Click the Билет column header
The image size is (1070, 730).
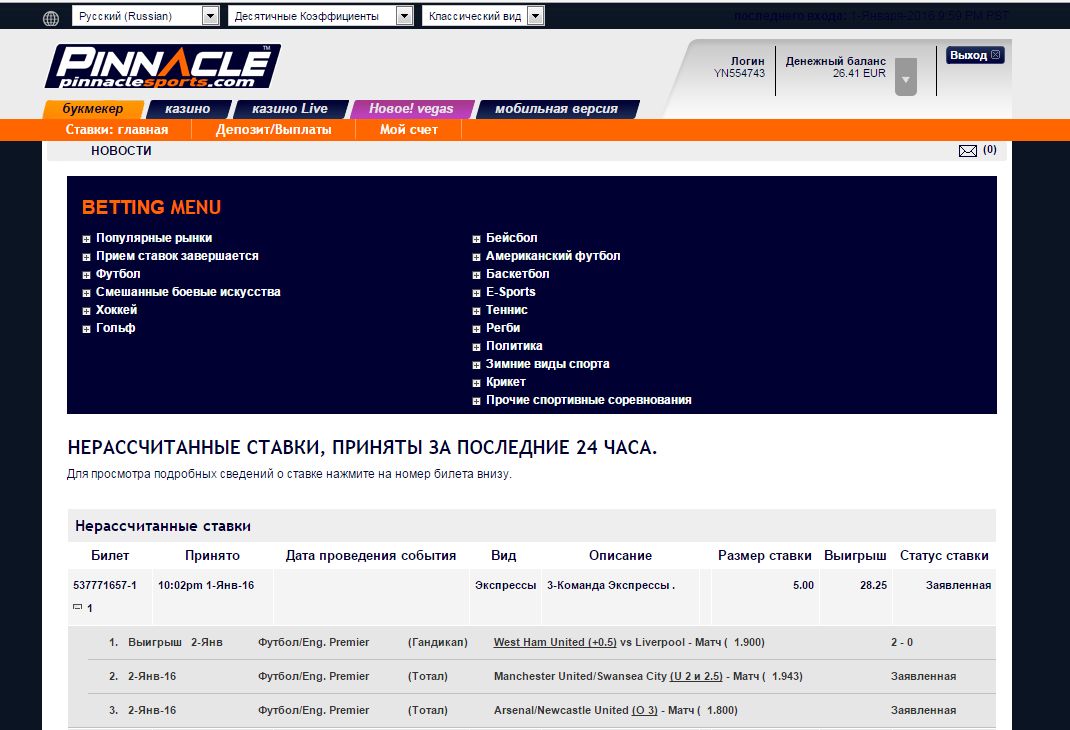point(110,556)
